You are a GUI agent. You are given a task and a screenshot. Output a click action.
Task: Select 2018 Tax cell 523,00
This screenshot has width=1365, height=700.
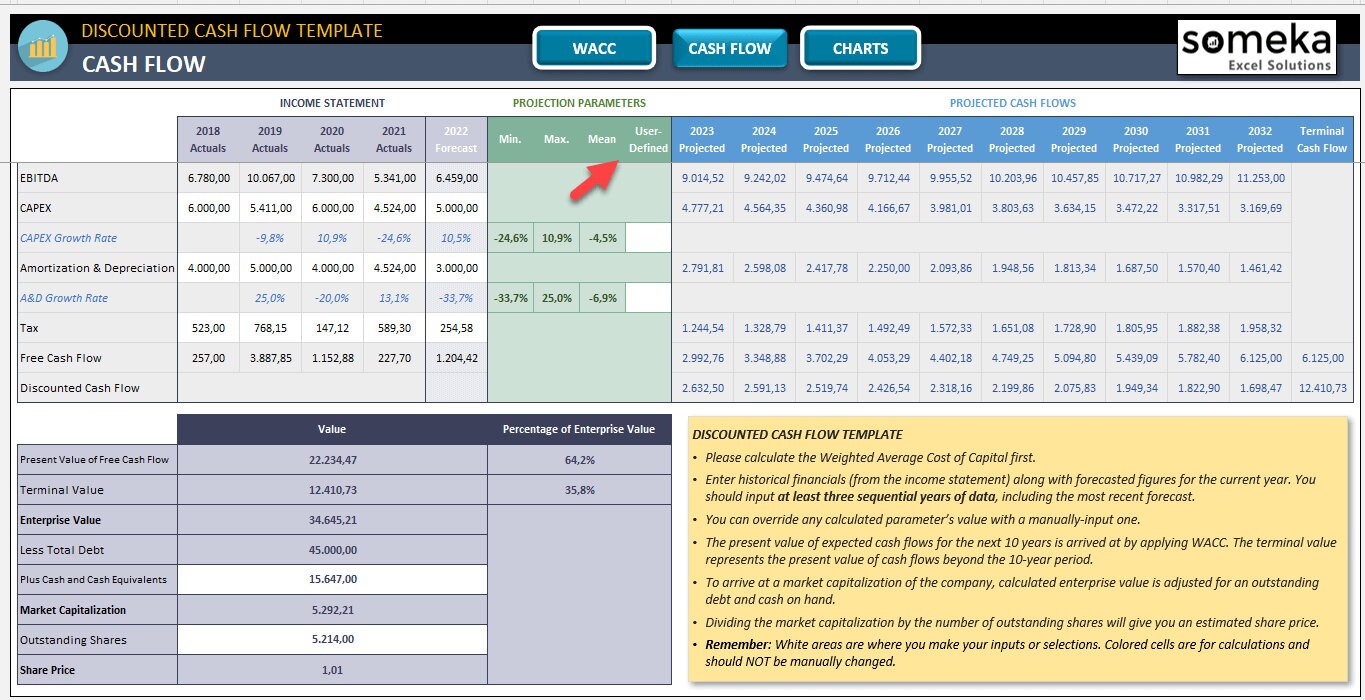[x=208, y=328]
